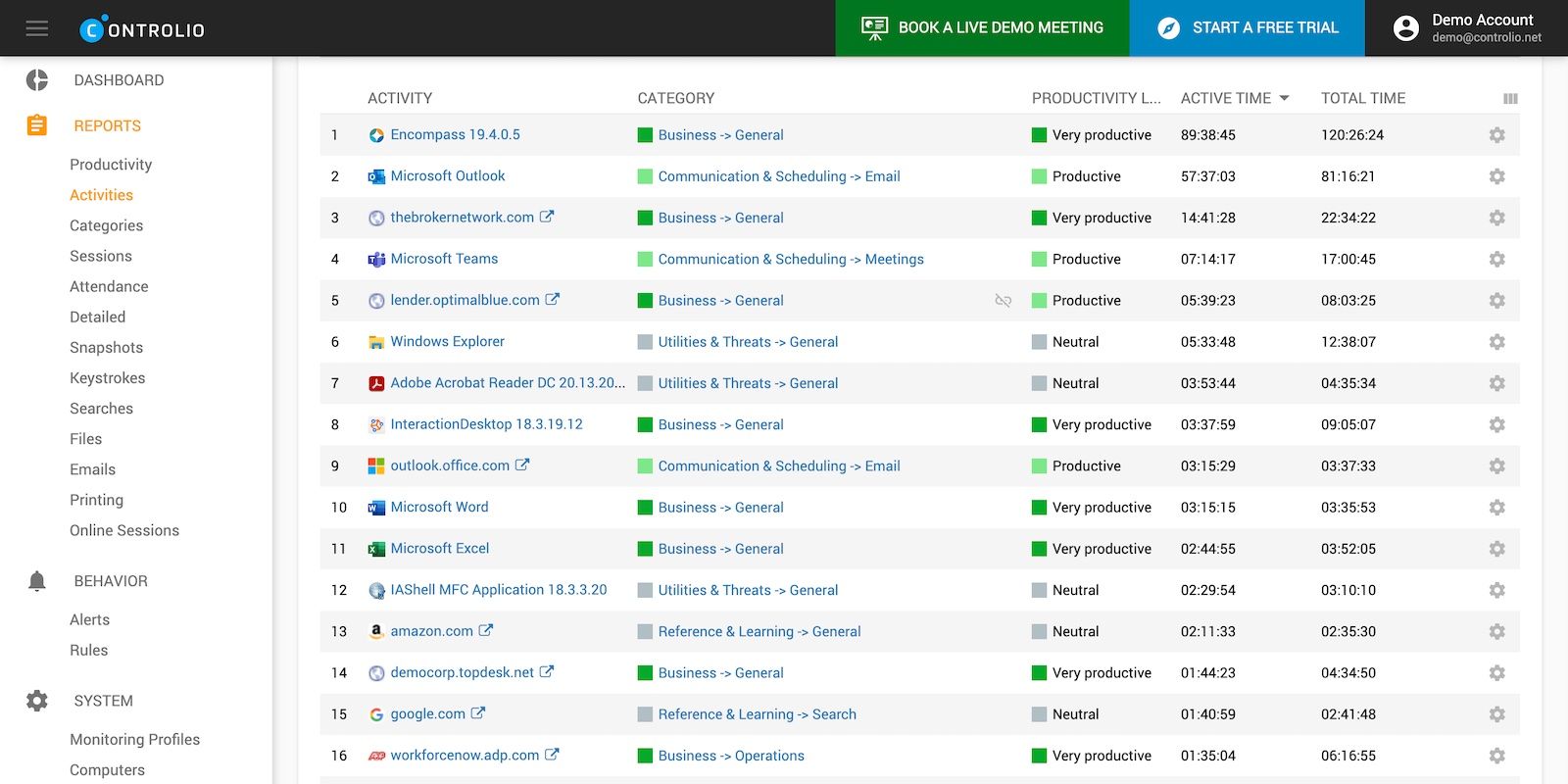Open Communication & Scheduling -> Meetings category link

click(791, 259)
